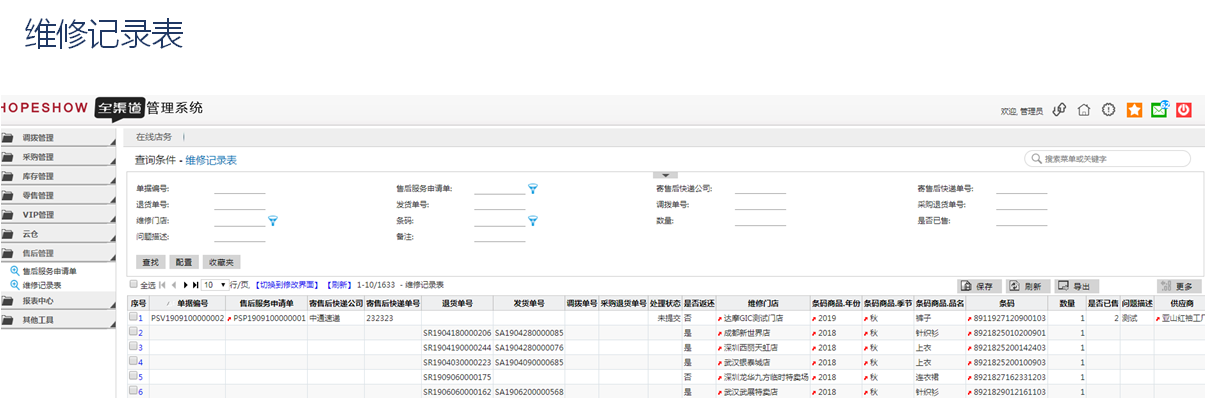Go to previous page arrow
Screen dimensions: 1206x399
[x=174, y=285]
